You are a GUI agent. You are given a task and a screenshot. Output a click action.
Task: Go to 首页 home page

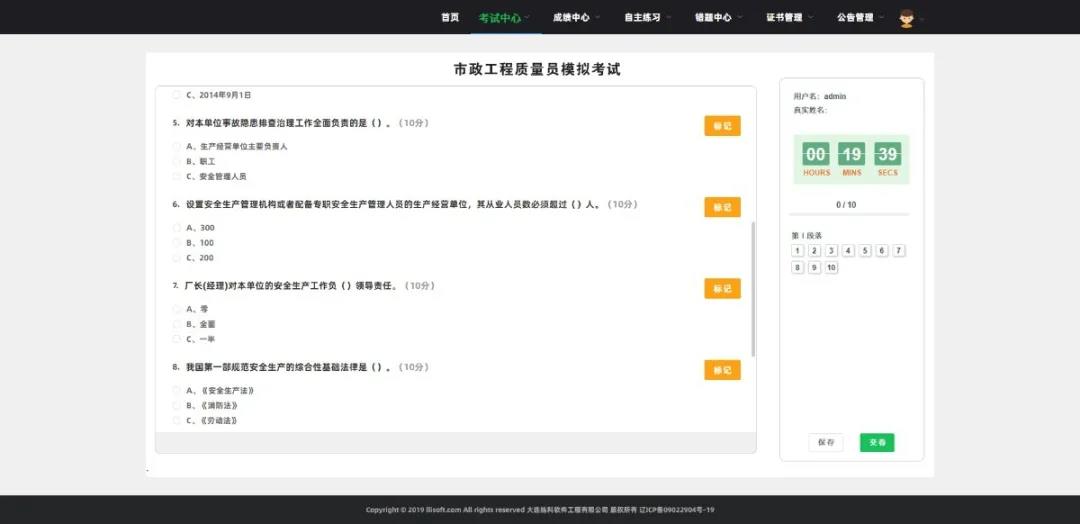(450, 17)
